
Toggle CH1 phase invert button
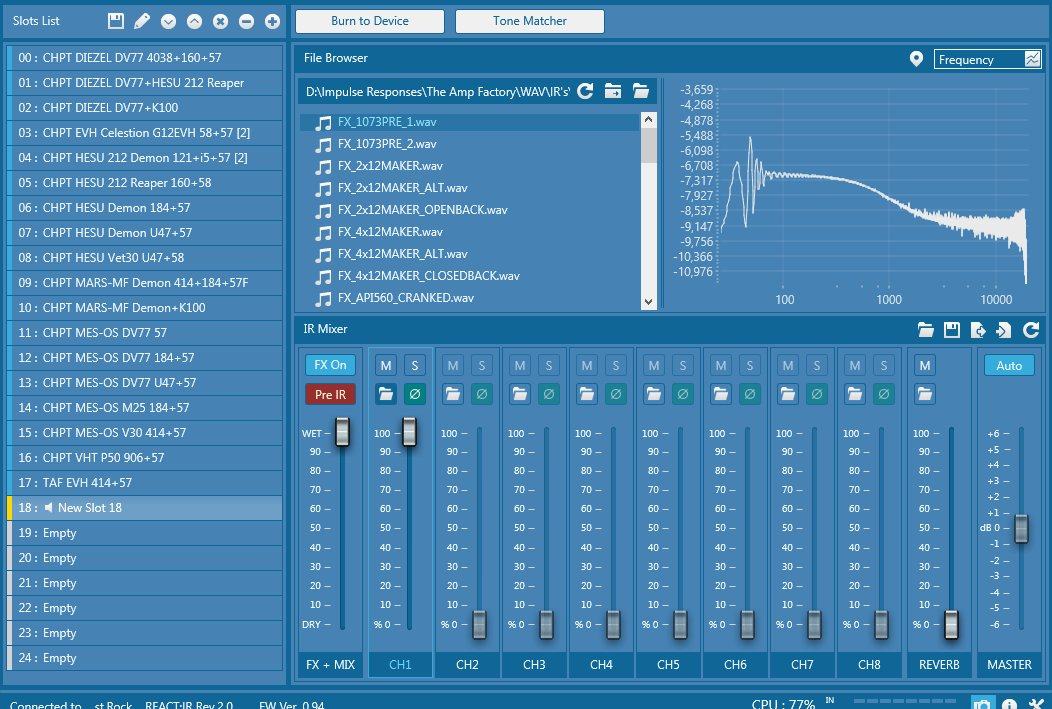point(414,395)
